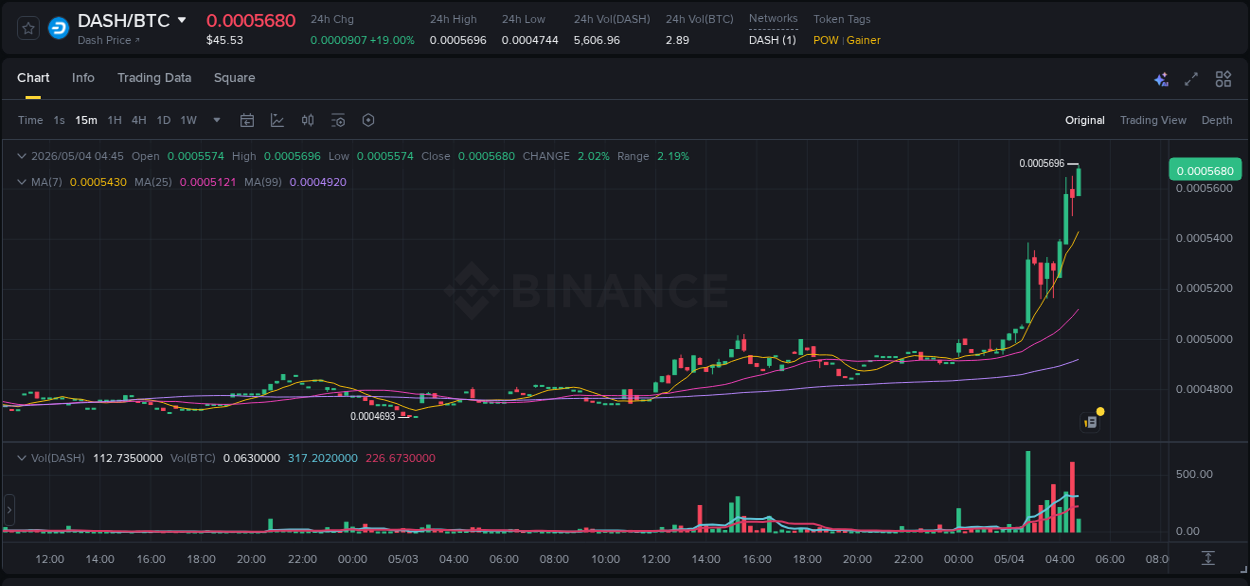
Task: Expand the left side panel arrow
Action: (9, 510)
